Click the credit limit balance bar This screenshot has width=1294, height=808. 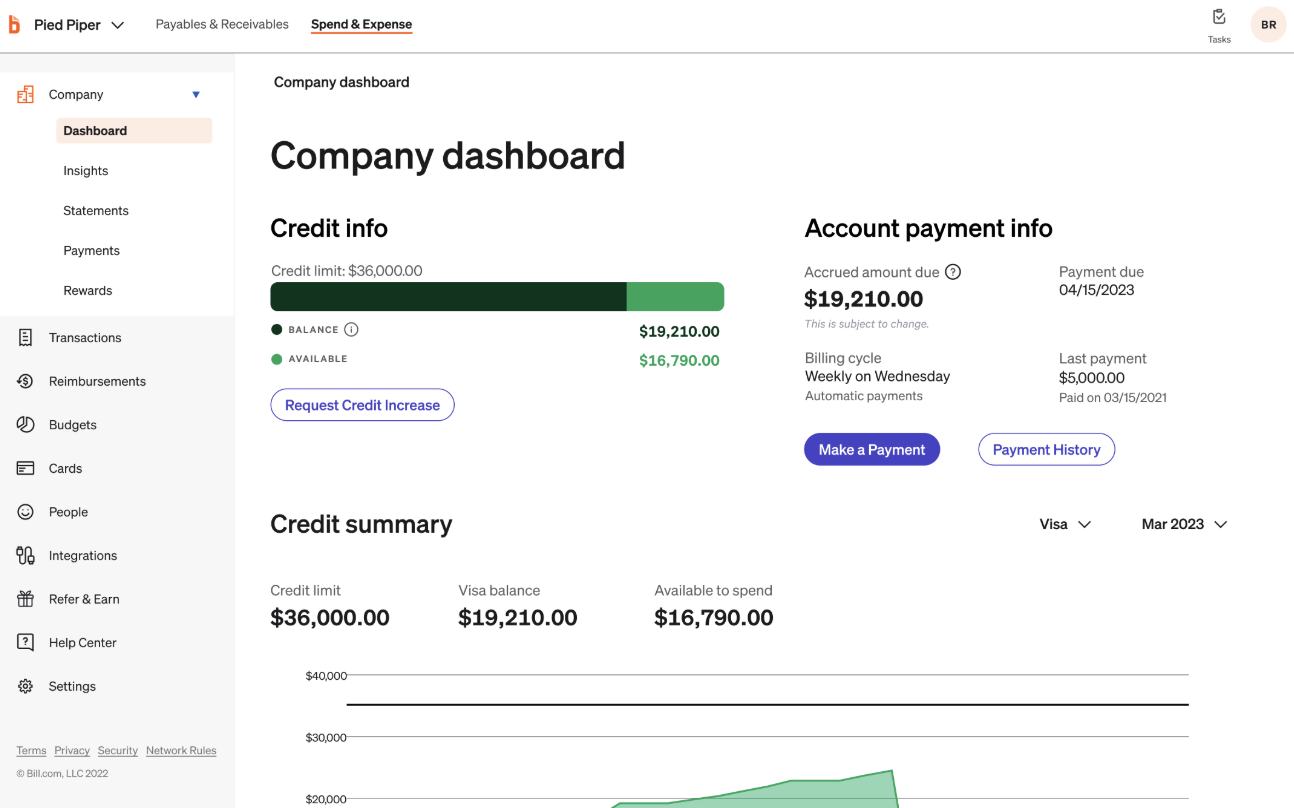tap(497, 296)
